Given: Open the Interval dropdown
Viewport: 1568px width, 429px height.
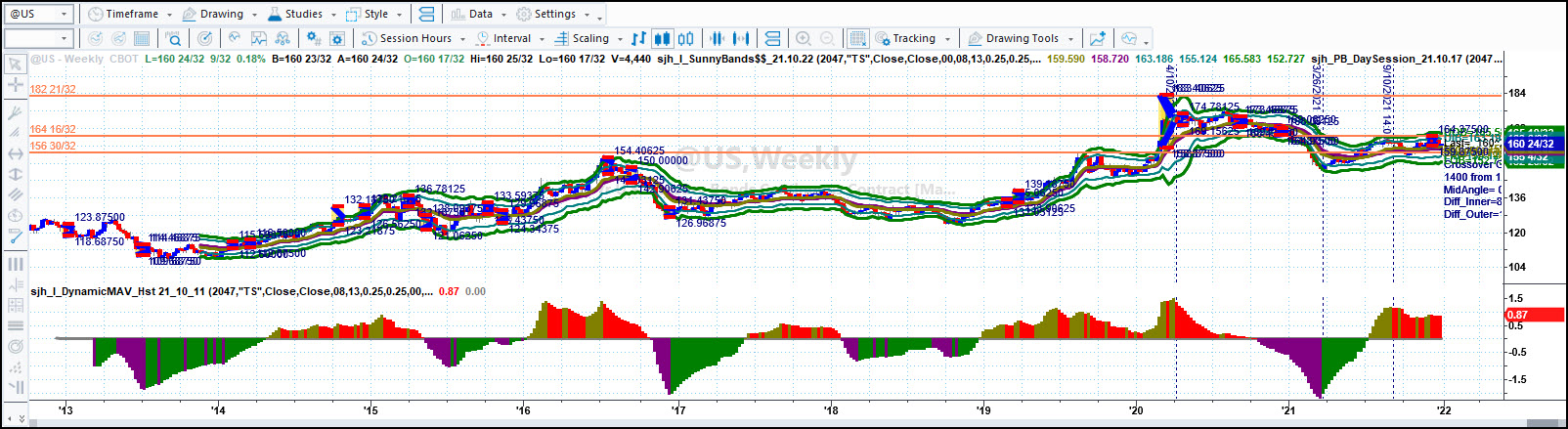Looking at the screenshot, I should 509,38.
